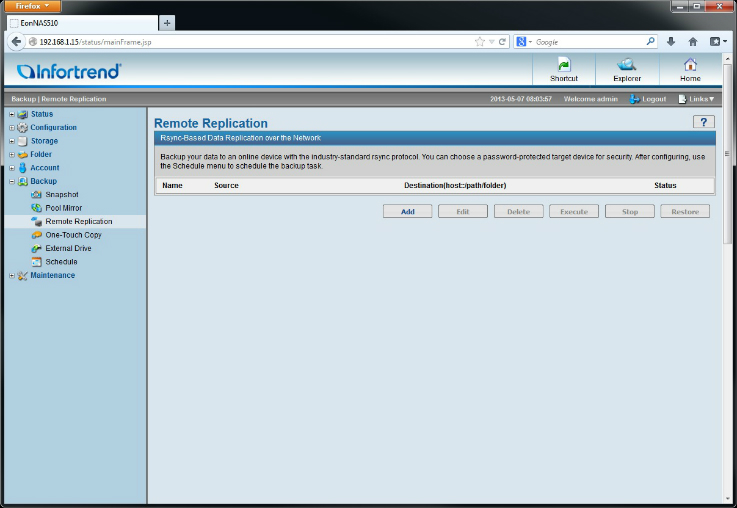Screen dimensions: 737x508
Task: Click the search magnifier icon
Action: [651, 41]
